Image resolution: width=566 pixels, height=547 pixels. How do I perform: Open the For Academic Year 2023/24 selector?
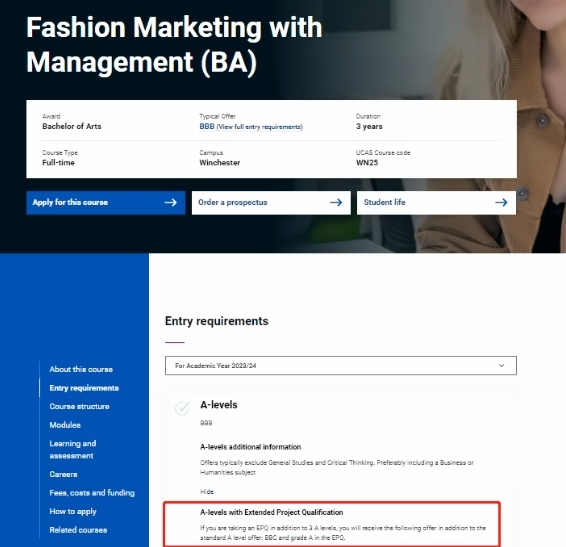[x=341, y=365]
